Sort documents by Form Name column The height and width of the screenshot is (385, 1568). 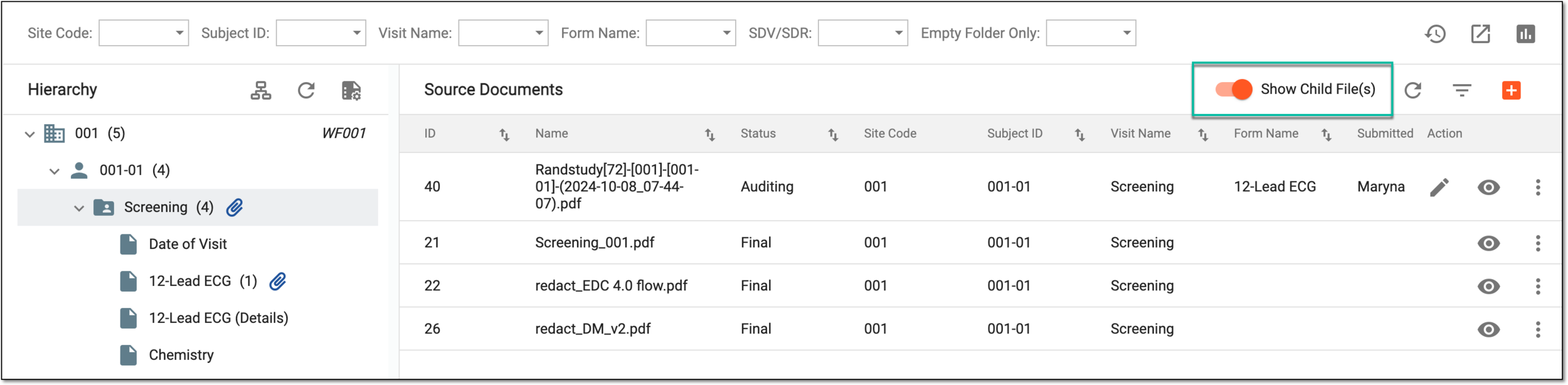(1327, 134)
